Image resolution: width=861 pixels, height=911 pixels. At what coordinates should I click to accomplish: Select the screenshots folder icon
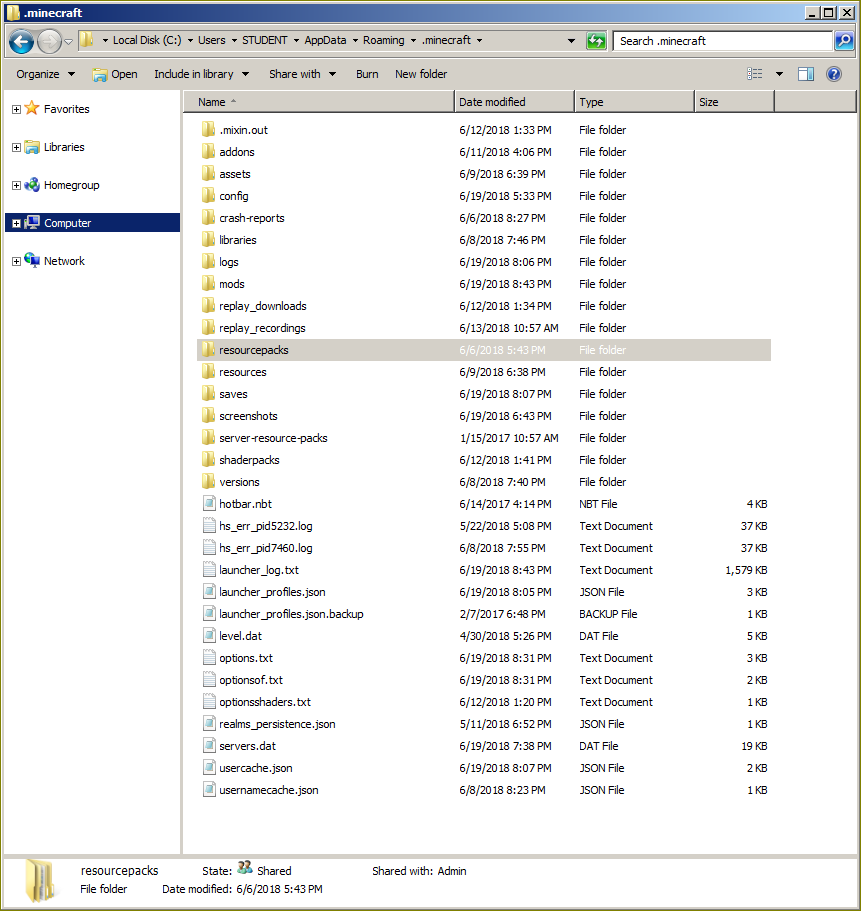coord(209,416)
